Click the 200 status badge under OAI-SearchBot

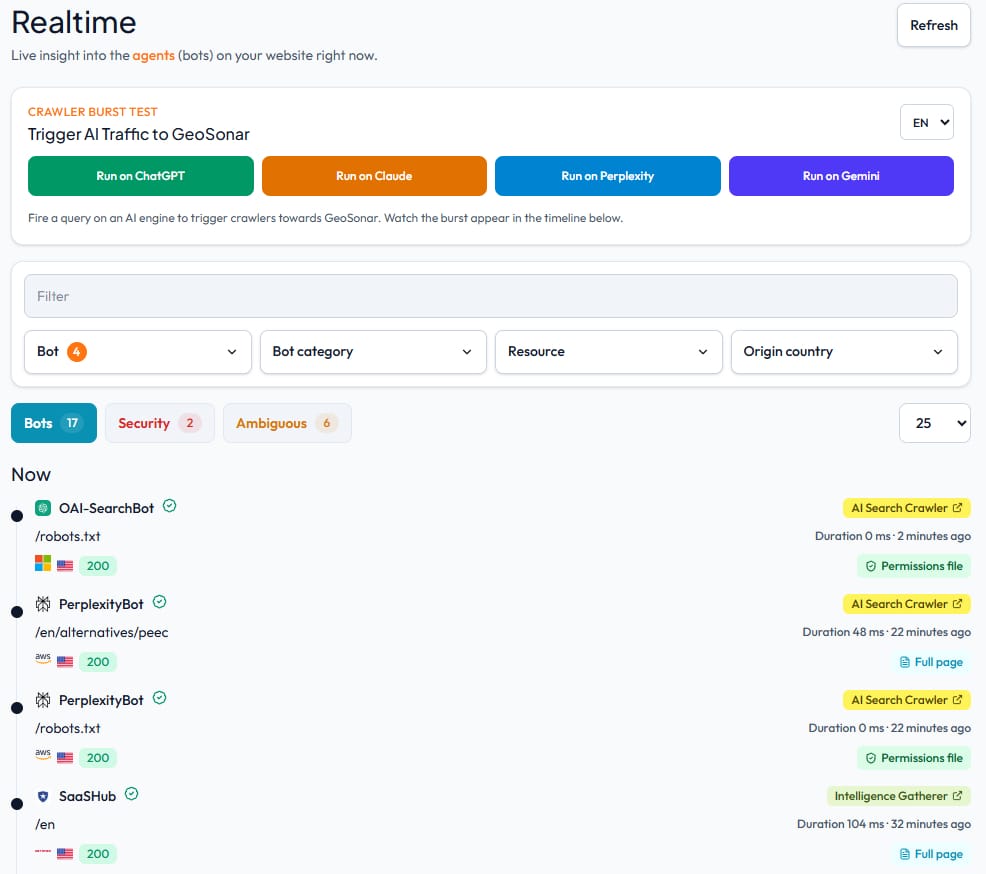(x=98, y=566)
